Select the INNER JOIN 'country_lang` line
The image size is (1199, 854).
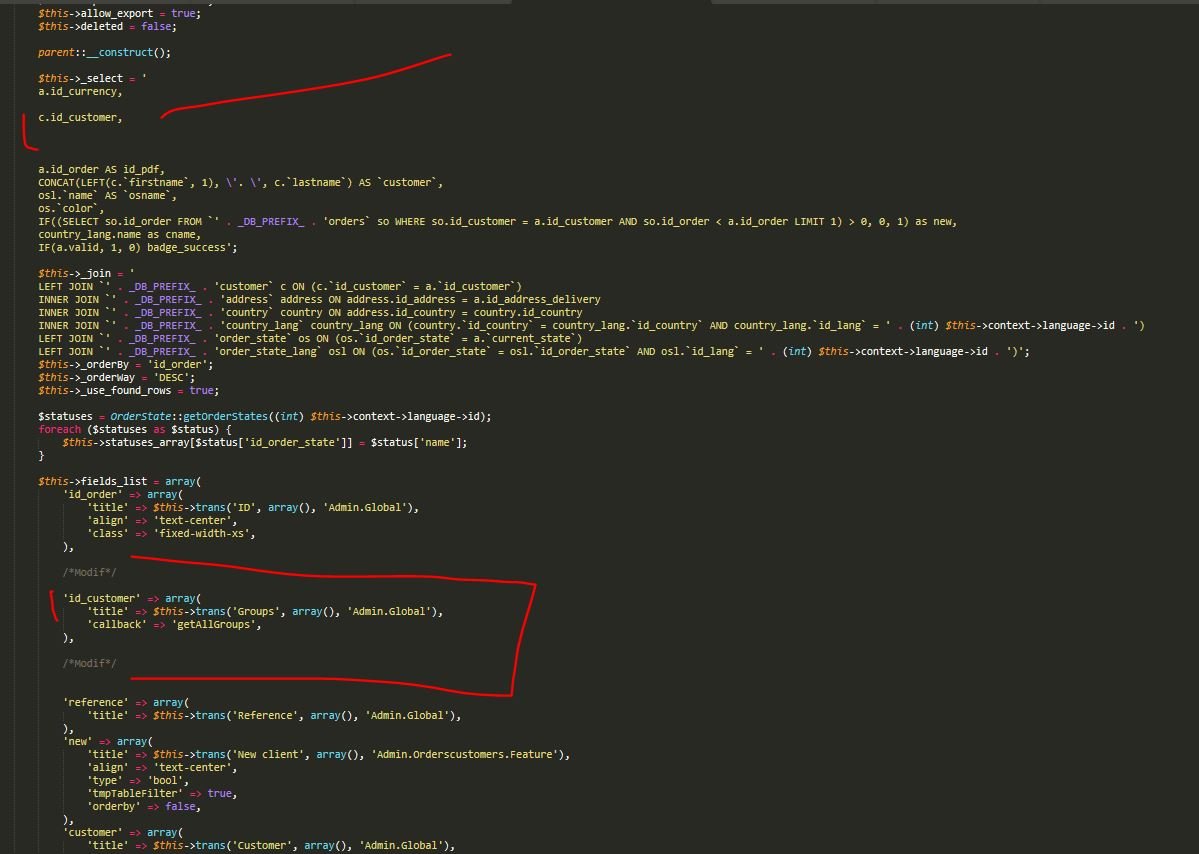coord(591,326)
